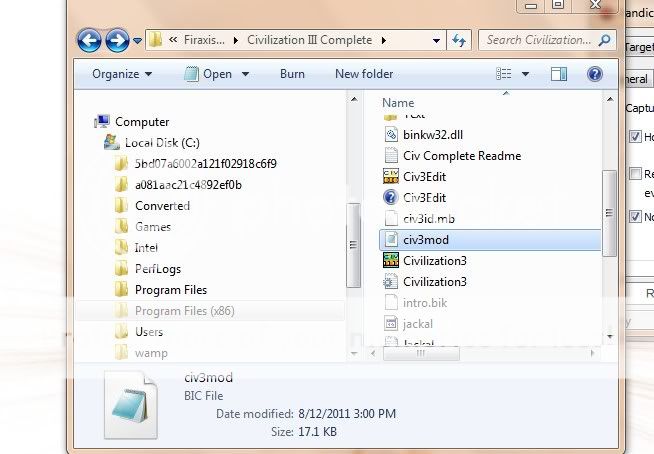Click the Open toolbar button

tap(208, 74)
